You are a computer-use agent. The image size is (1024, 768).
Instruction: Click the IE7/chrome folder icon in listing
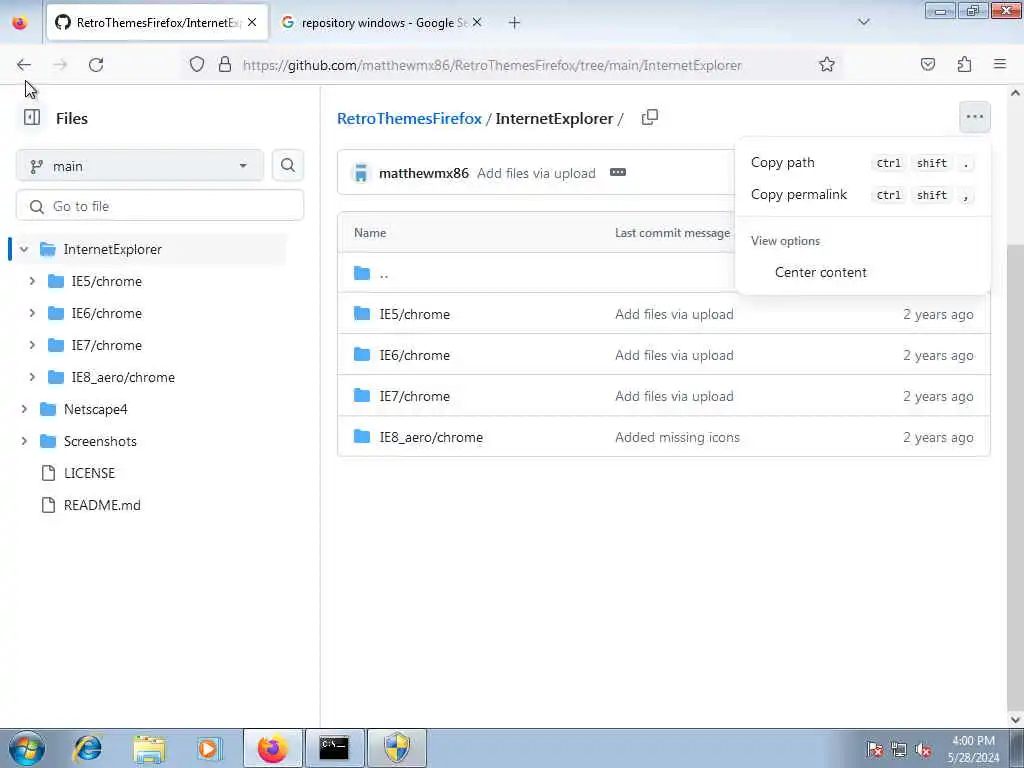[362, 396]
